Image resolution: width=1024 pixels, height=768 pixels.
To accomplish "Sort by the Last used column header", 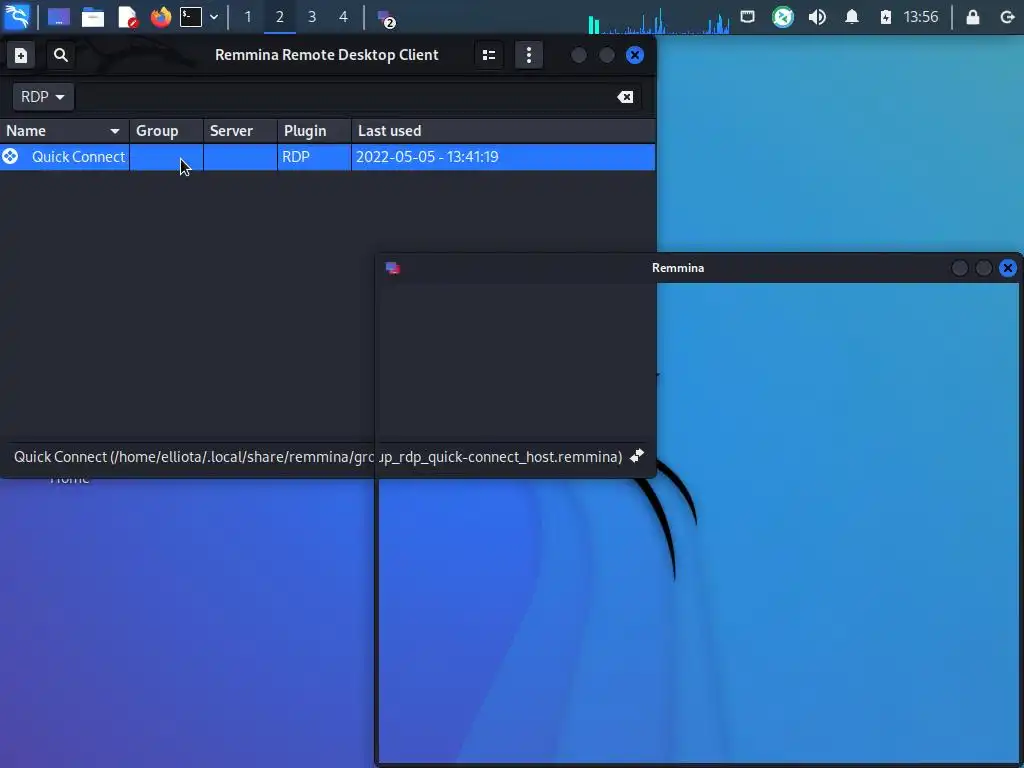I will coord(503,131).
